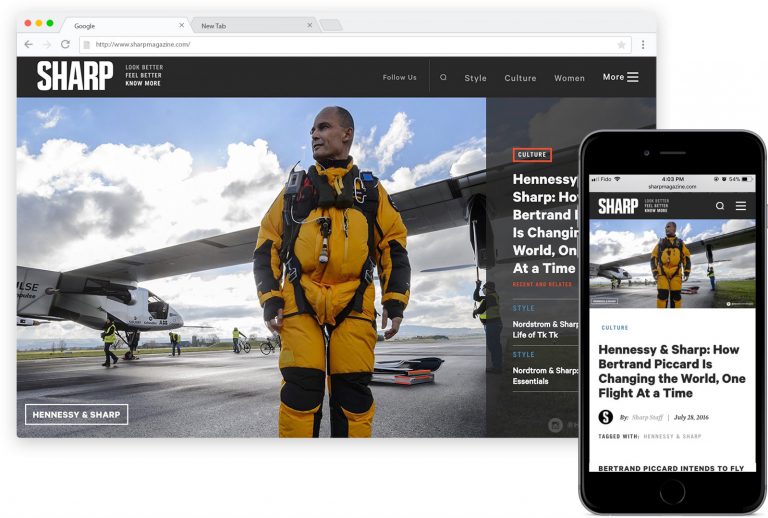The width and height of the screenshot is (768, 518).
Task: Click the address bar URL field
Action: [340, 45]
